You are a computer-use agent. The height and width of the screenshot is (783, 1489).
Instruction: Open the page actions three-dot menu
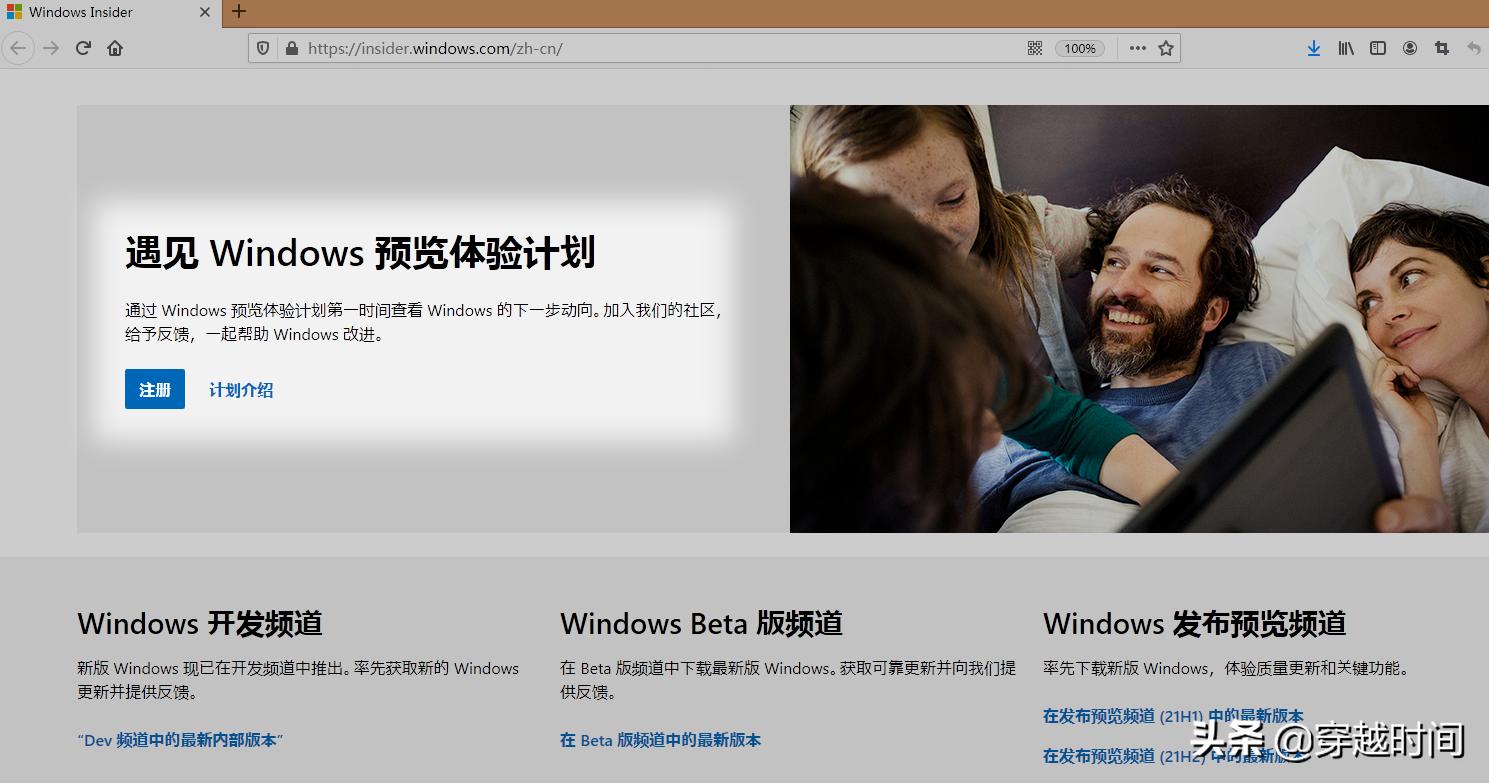pos(1136,47)
